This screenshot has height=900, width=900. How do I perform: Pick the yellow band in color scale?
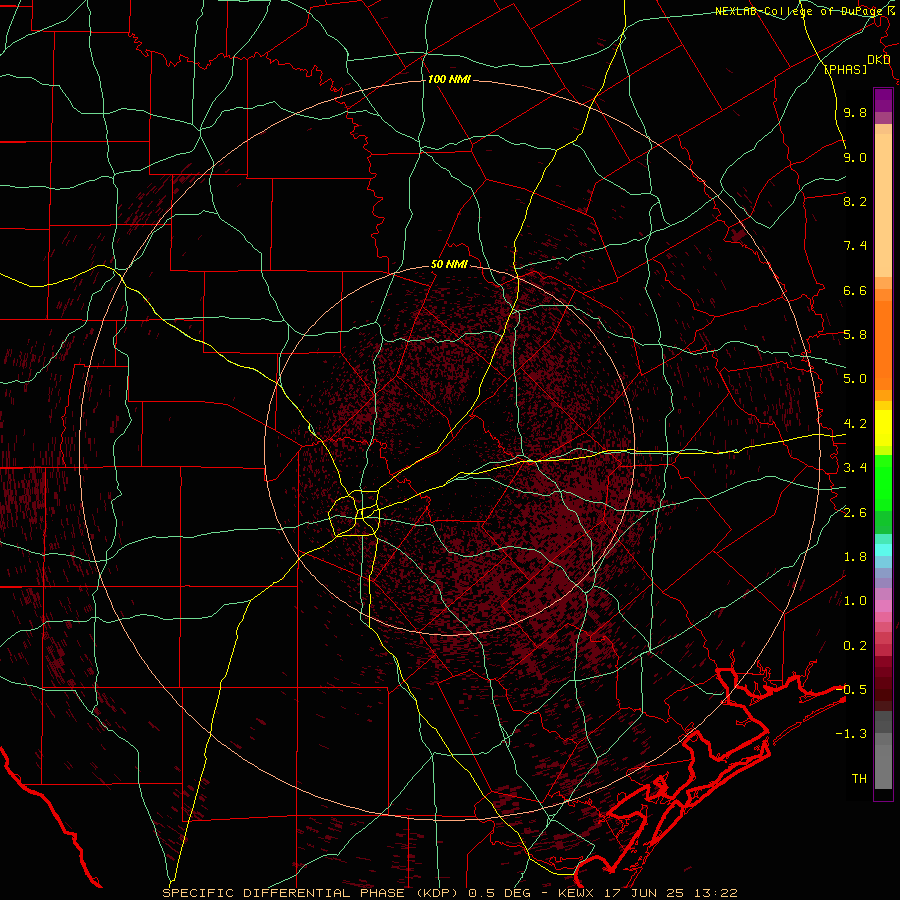tap(883, 428)
